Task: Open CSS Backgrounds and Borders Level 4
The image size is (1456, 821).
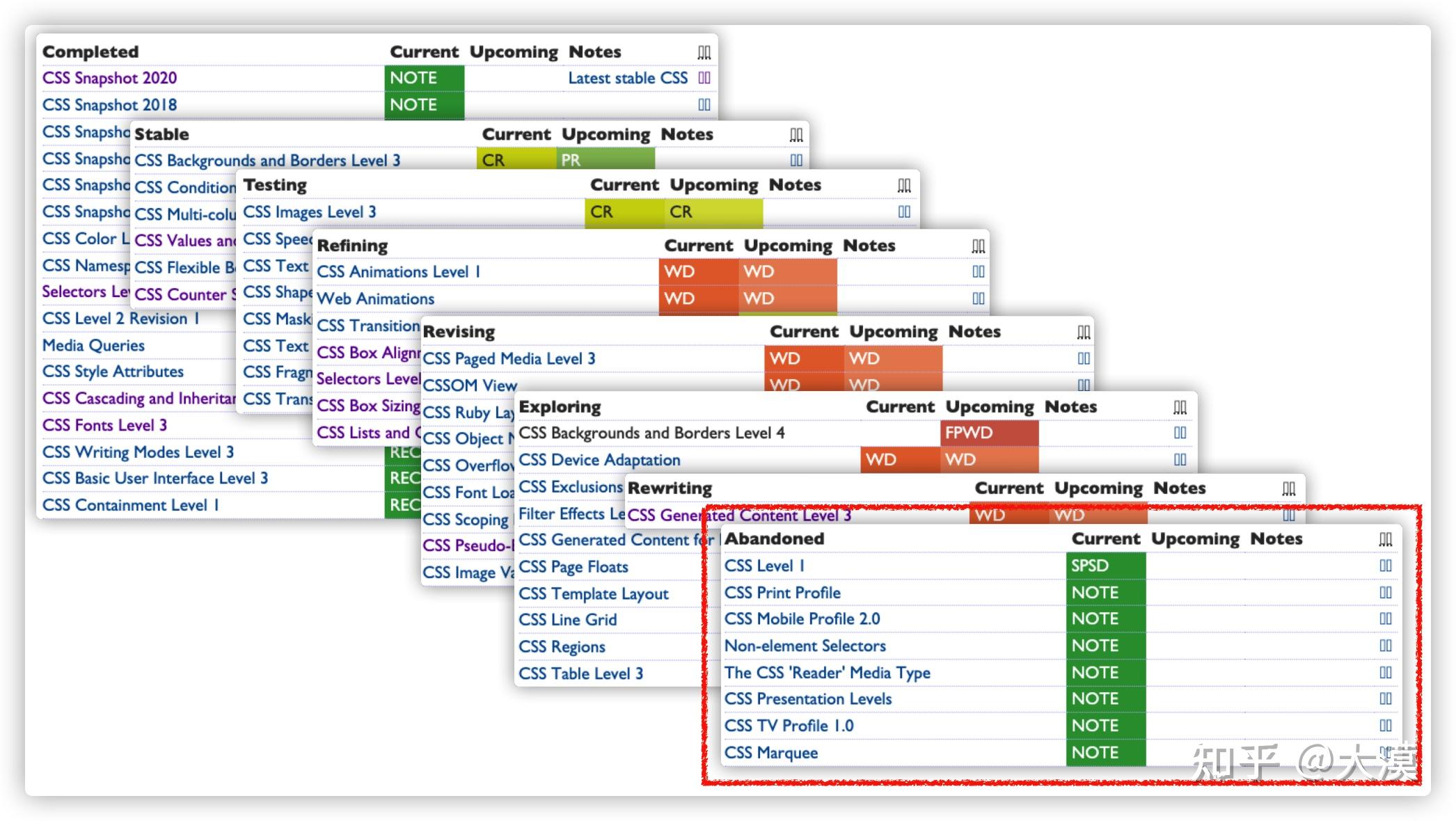Action: pyautogui.click(x=651, y=433)
